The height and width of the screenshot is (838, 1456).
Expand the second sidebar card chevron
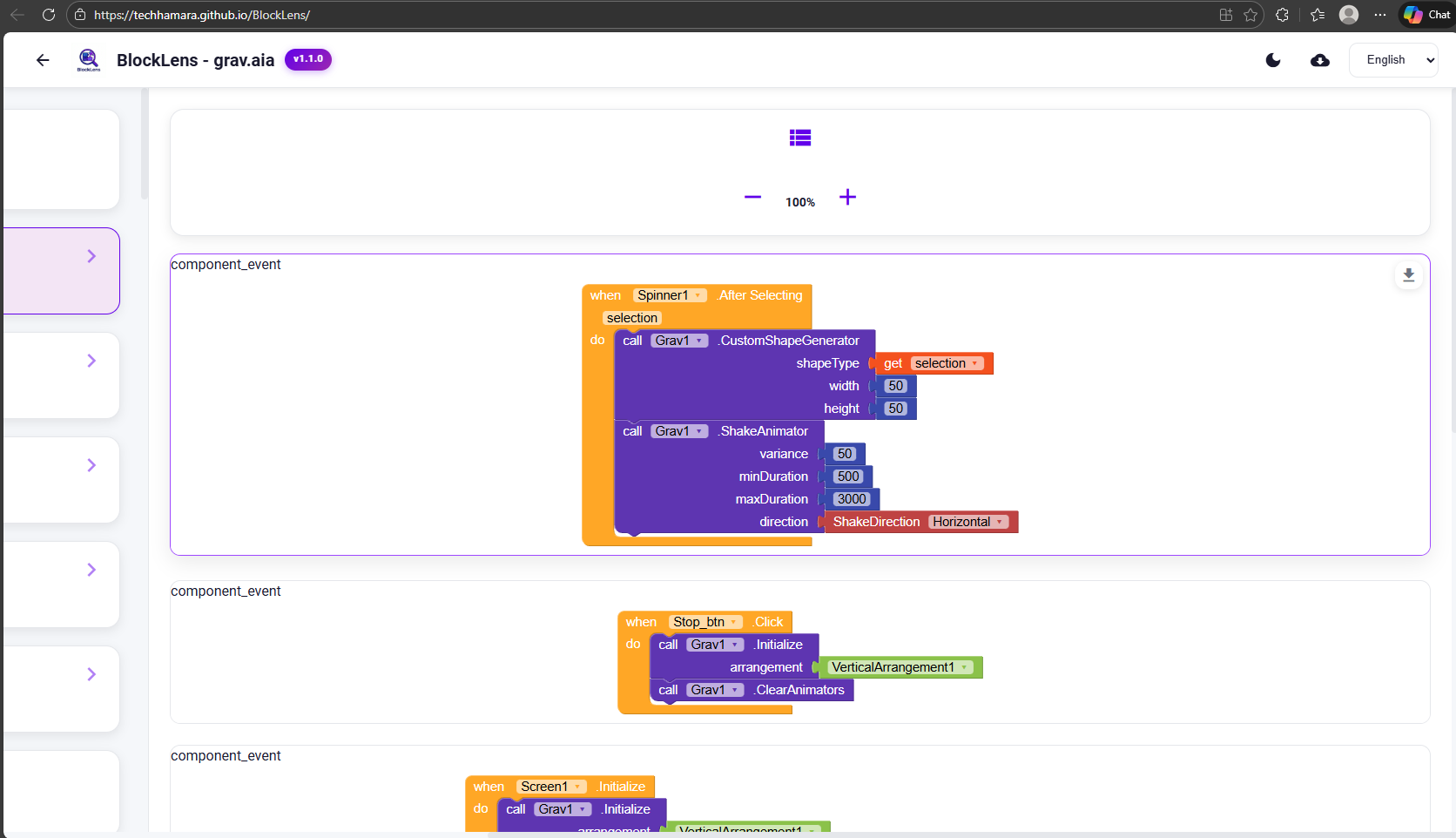point(91,361)
